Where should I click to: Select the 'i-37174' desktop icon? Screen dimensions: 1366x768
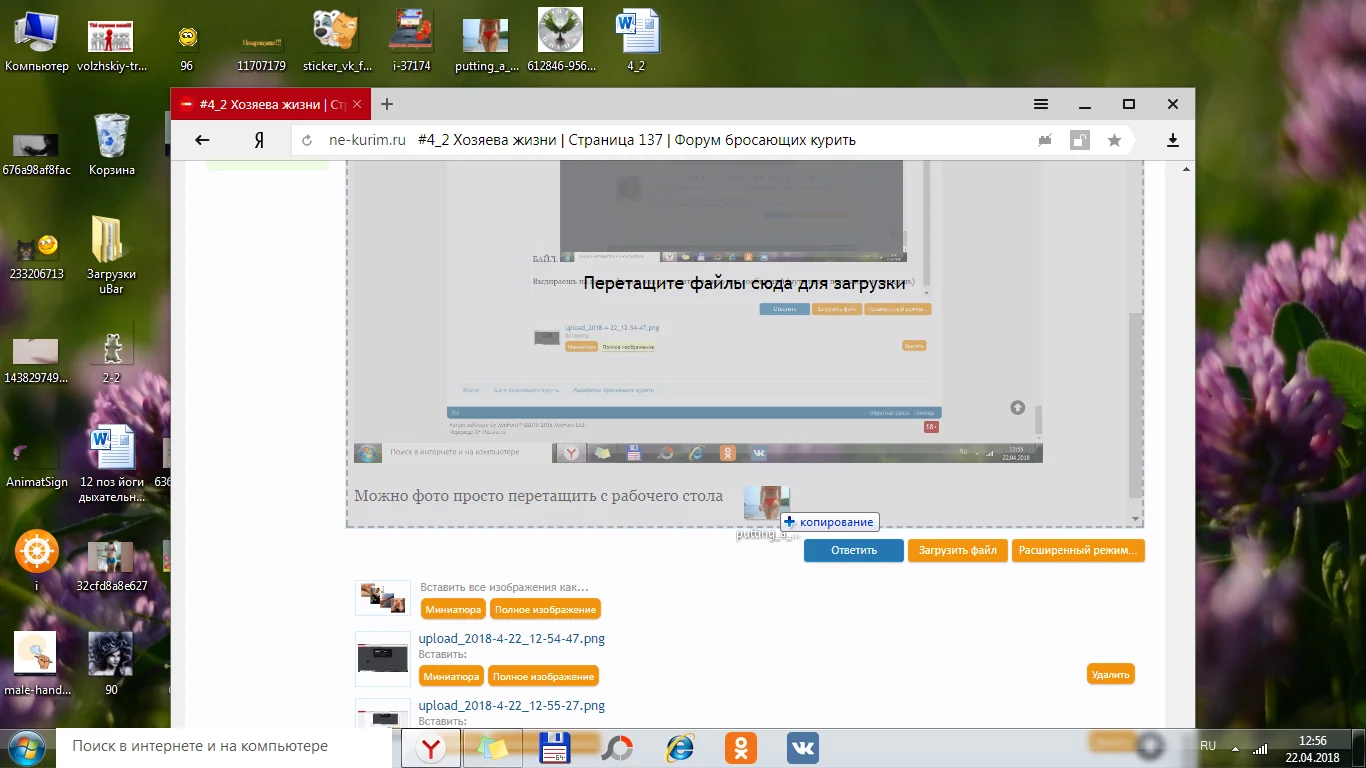411,41
